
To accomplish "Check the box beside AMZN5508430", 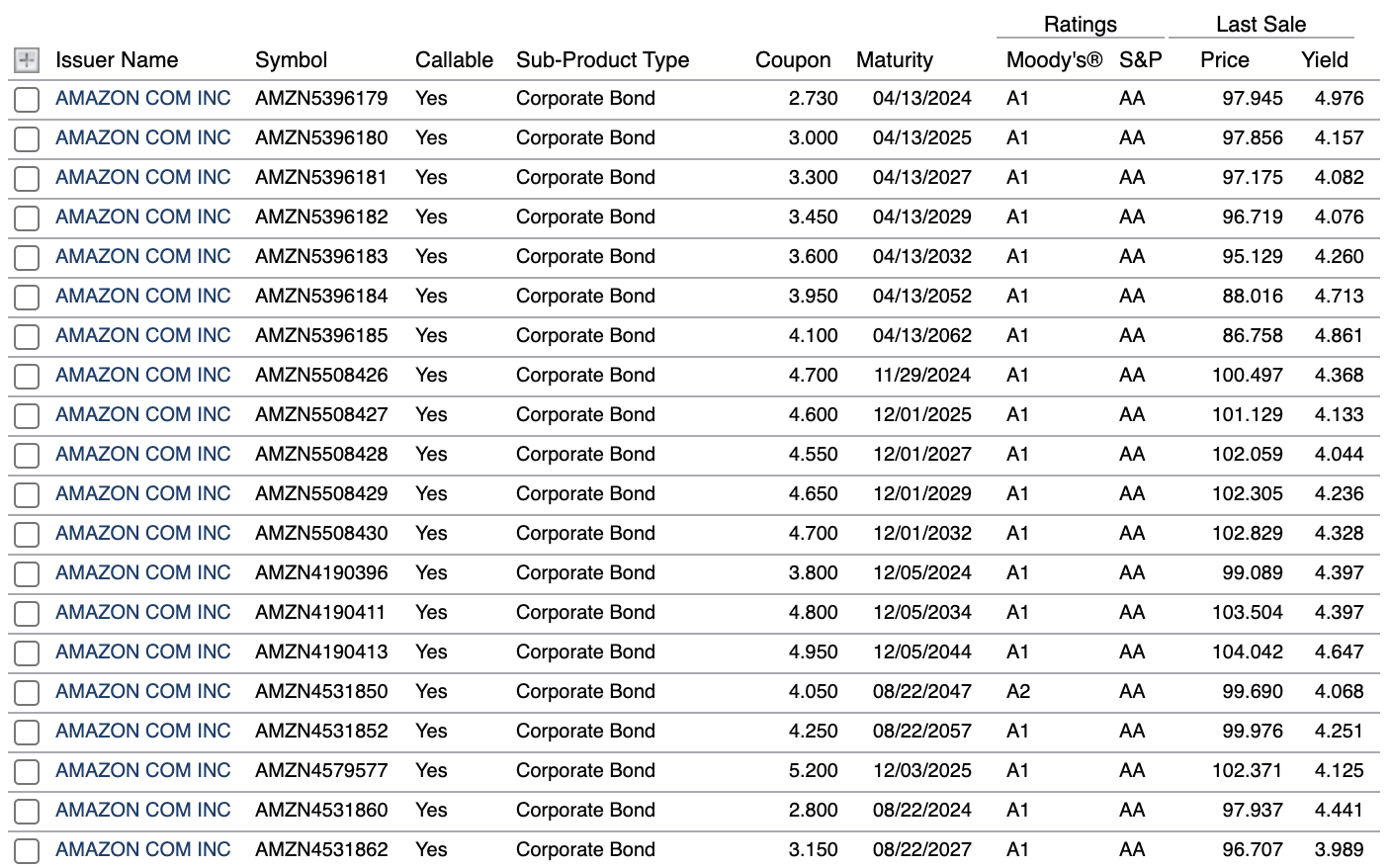I will tap(26, 533).
